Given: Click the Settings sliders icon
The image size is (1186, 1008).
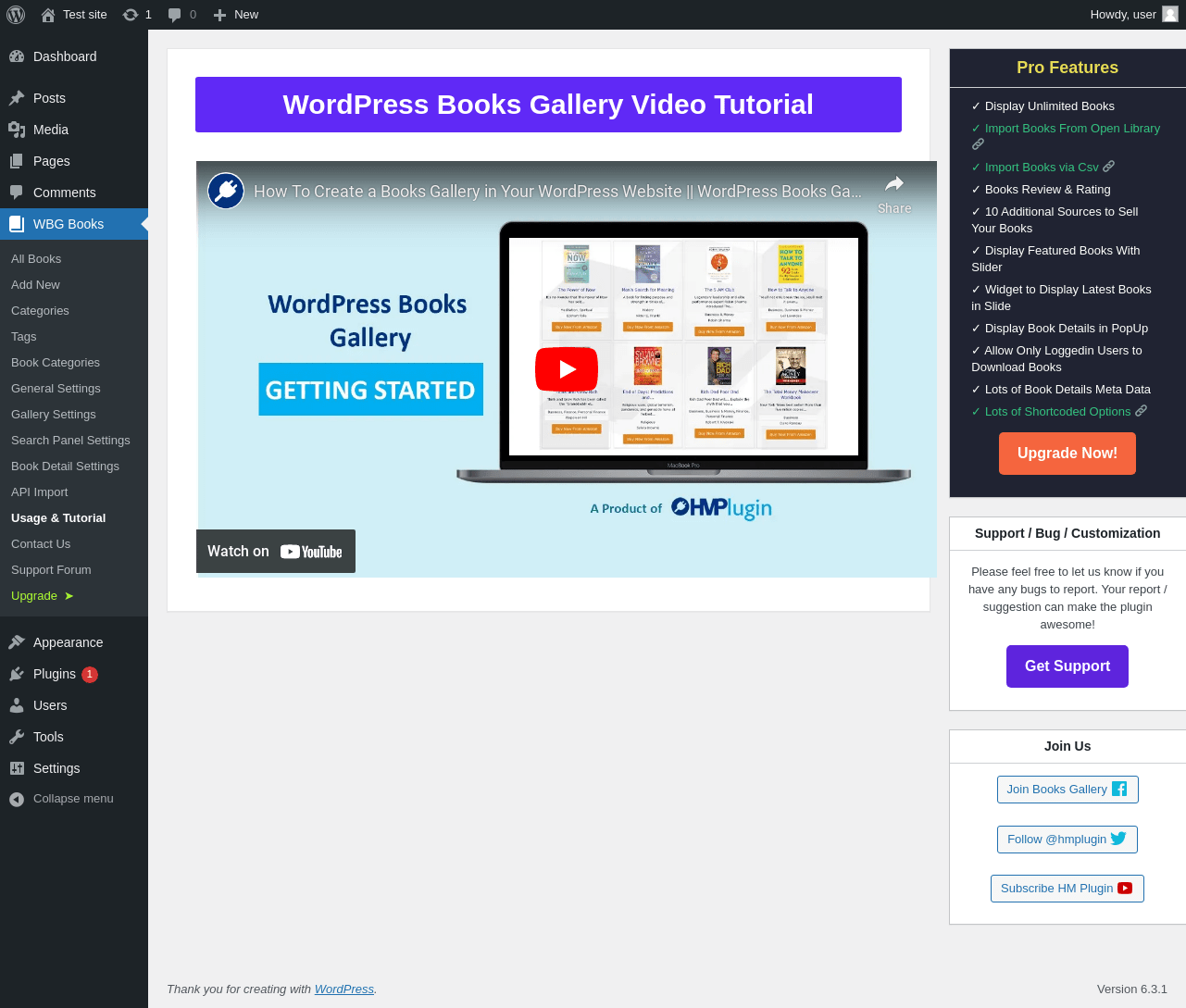Looking at the screenshot, I should pyautogui.click(x=17, y=768).
